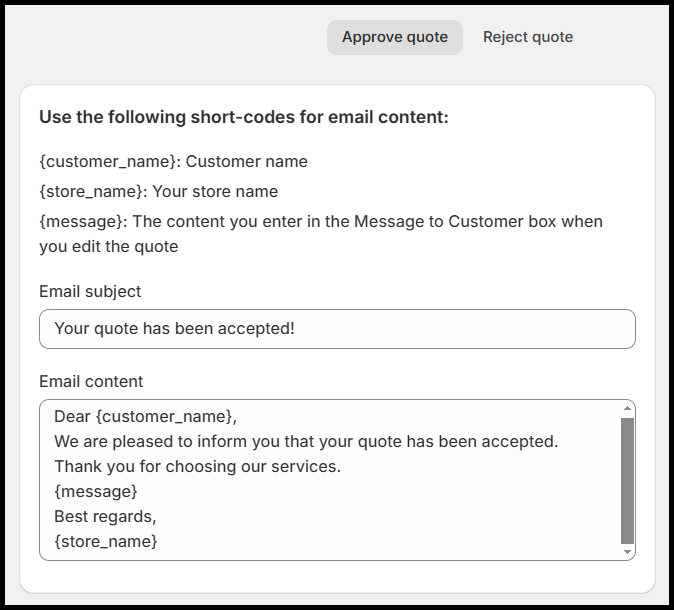Image resolution: width=674 pixels, height=610 pixels.
Task: Click the 'Email content' label
Action: [x=91, y=381]
